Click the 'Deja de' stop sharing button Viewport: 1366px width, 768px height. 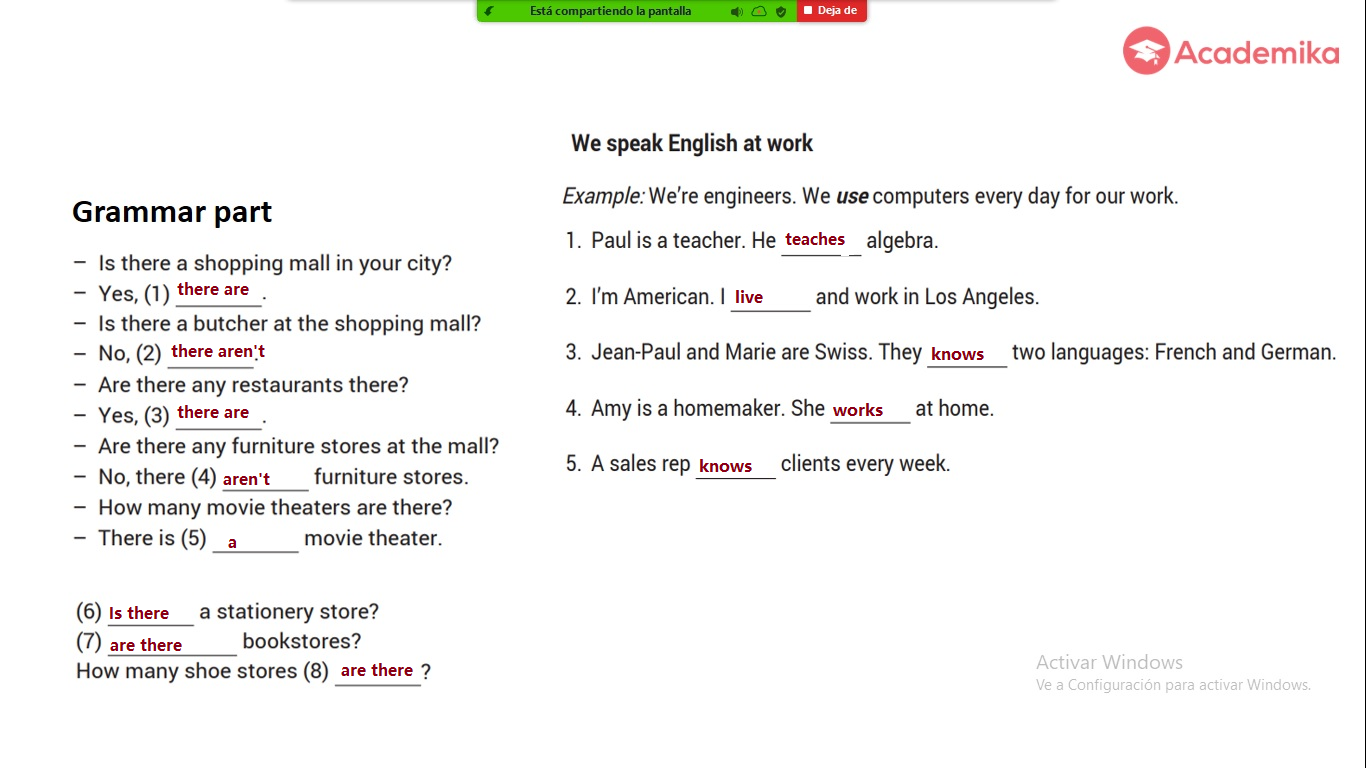point(831,11)
